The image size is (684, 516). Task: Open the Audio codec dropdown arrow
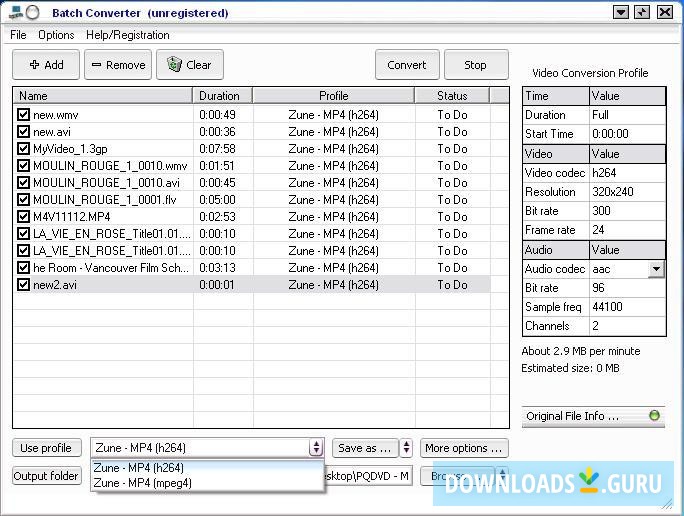[656, 269]
